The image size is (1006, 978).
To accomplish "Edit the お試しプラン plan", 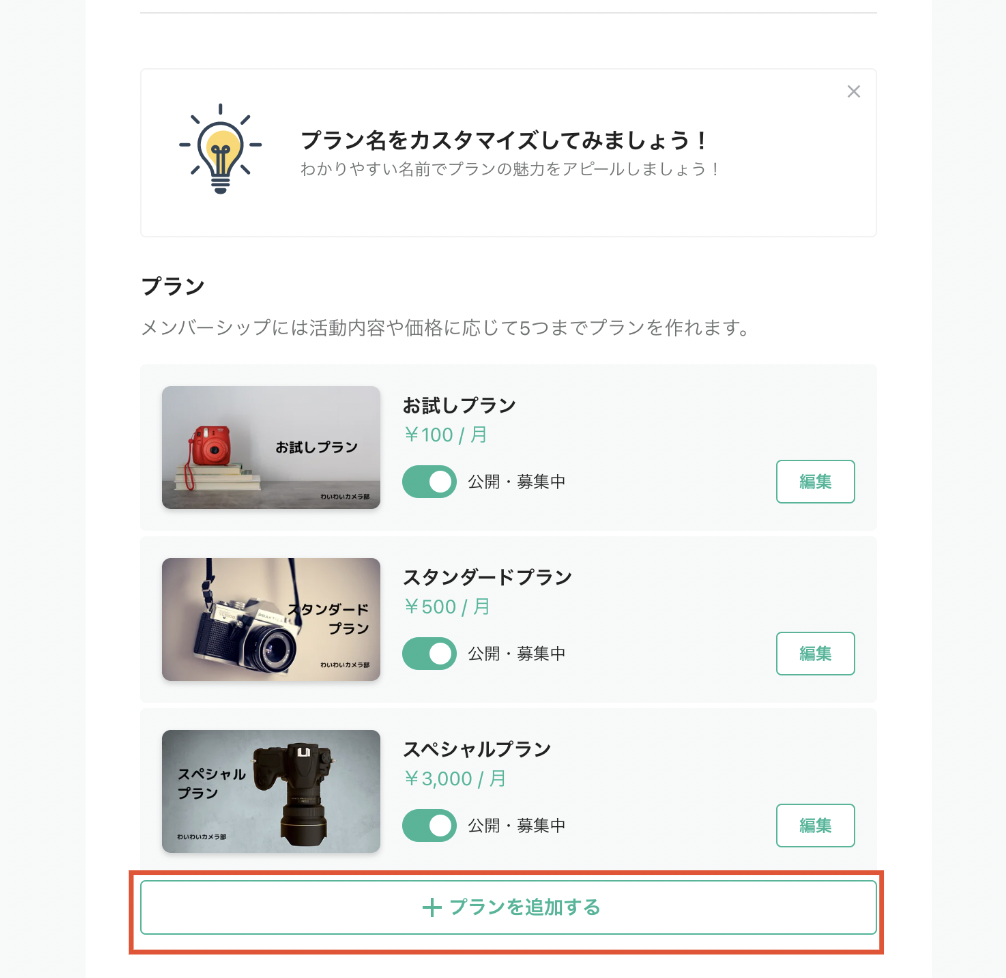I will pos(815,482).
